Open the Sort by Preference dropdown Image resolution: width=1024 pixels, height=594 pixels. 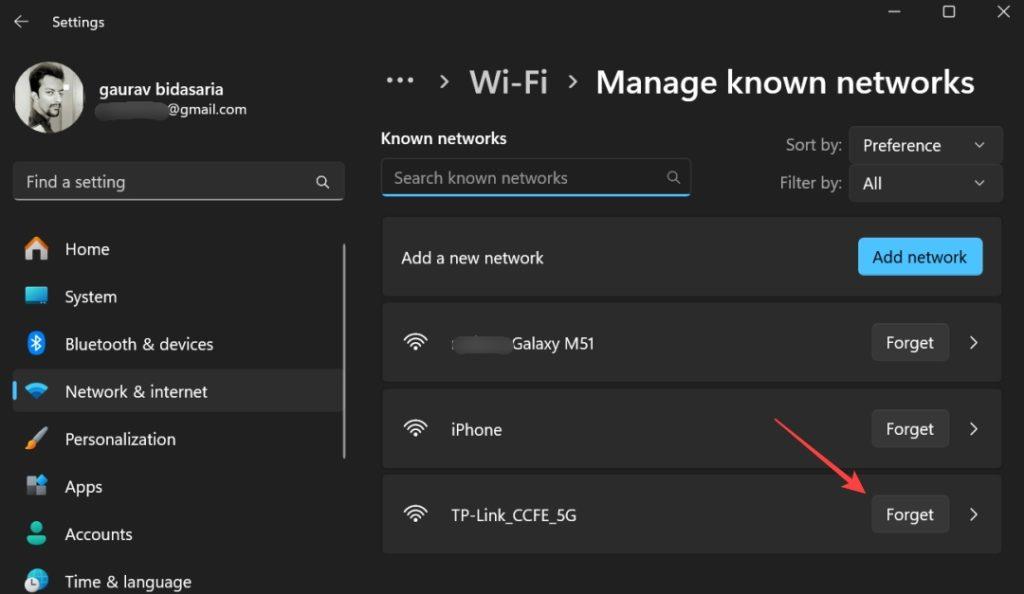coord(925,145)
